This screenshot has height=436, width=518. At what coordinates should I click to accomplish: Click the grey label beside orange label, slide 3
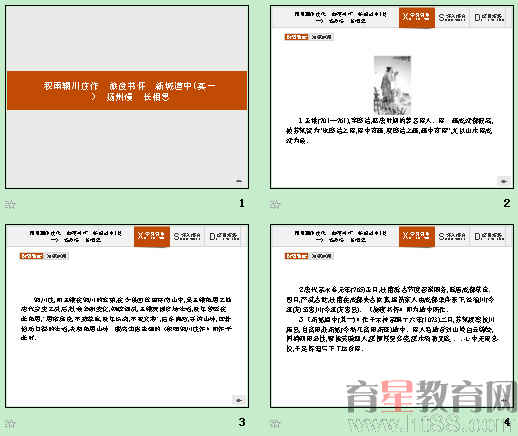click(56, 256)
